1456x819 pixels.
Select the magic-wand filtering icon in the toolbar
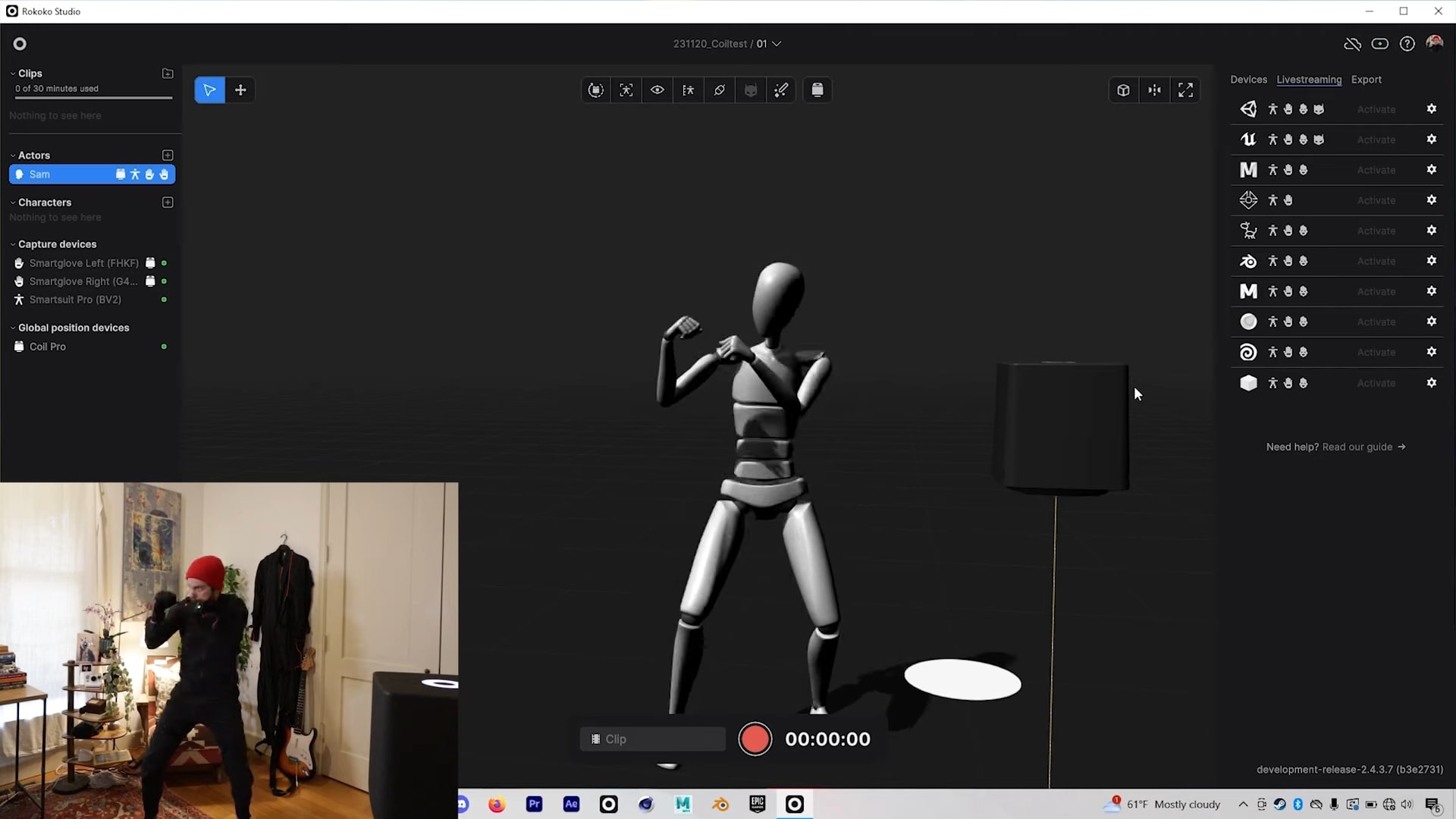pos(781,89)
